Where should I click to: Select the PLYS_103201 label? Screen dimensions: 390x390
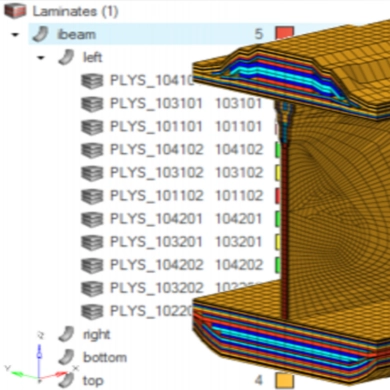pyautogui.click(x=156, y=242)
